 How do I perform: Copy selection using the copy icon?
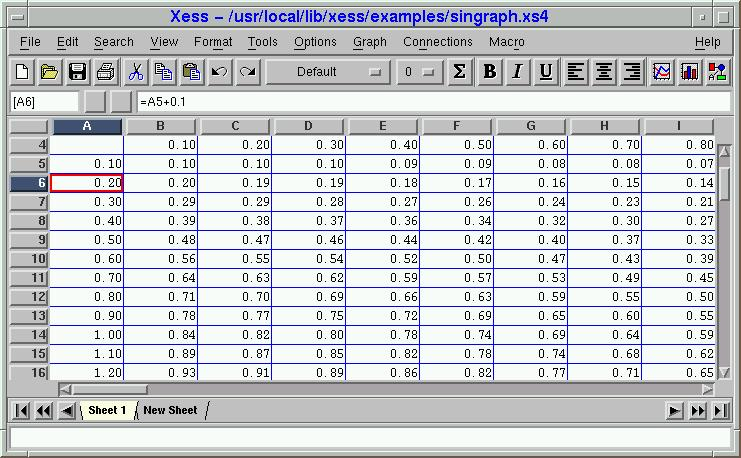164,72
